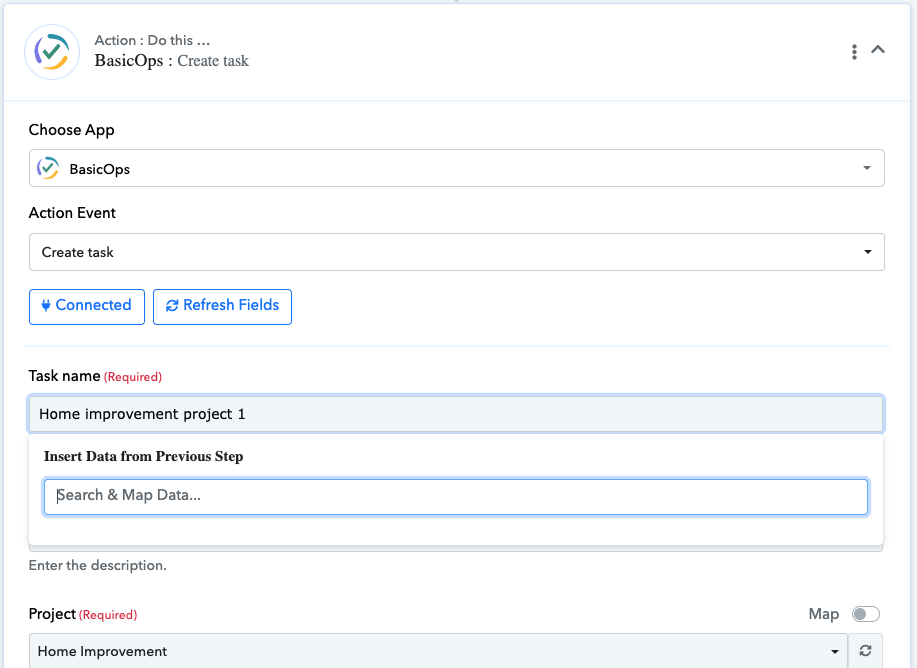Viewport: 917px width, 668px height.
Task: Click the Refresh Fields button
Action: (222, 306)
